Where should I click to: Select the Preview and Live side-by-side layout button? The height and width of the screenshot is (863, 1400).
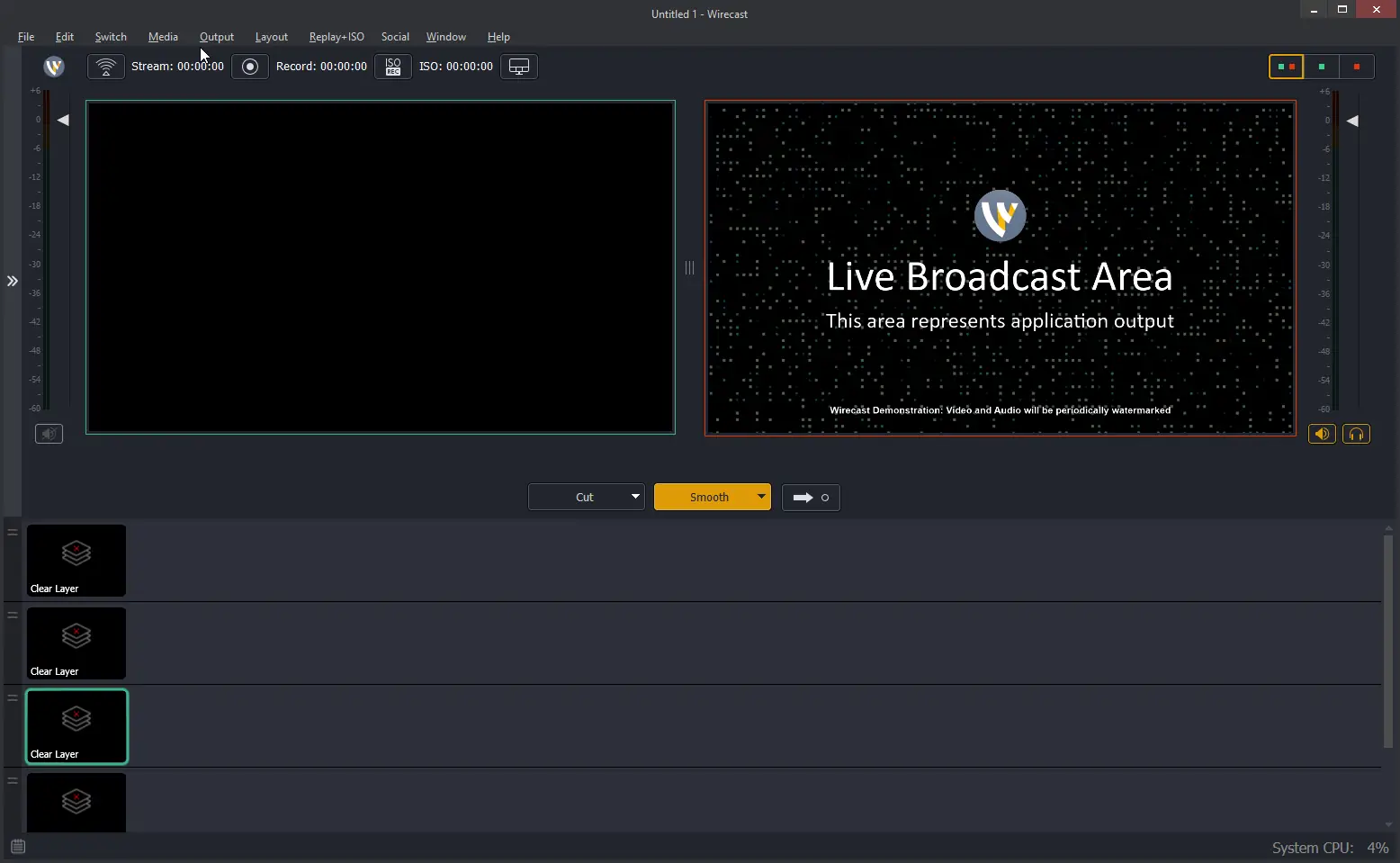1286,67
